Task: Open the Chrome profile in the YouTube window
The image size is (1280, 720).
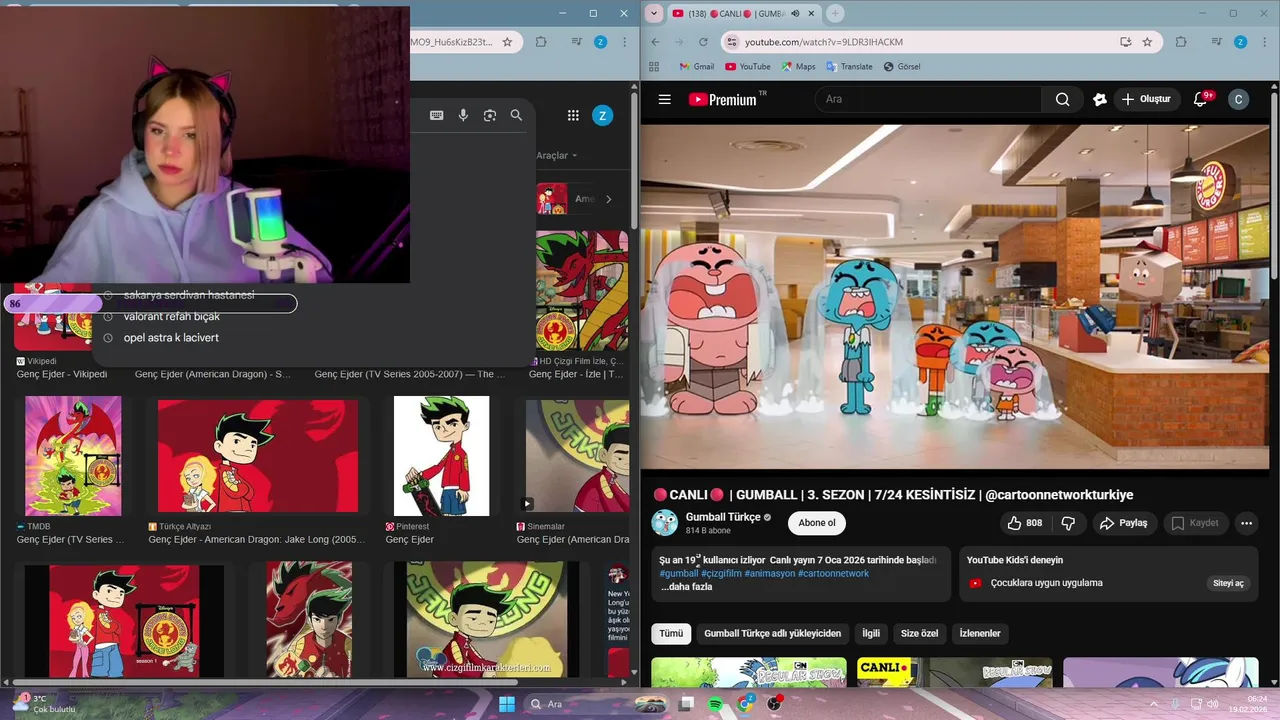Action: pyautogui.click(x=1240, y=42)
